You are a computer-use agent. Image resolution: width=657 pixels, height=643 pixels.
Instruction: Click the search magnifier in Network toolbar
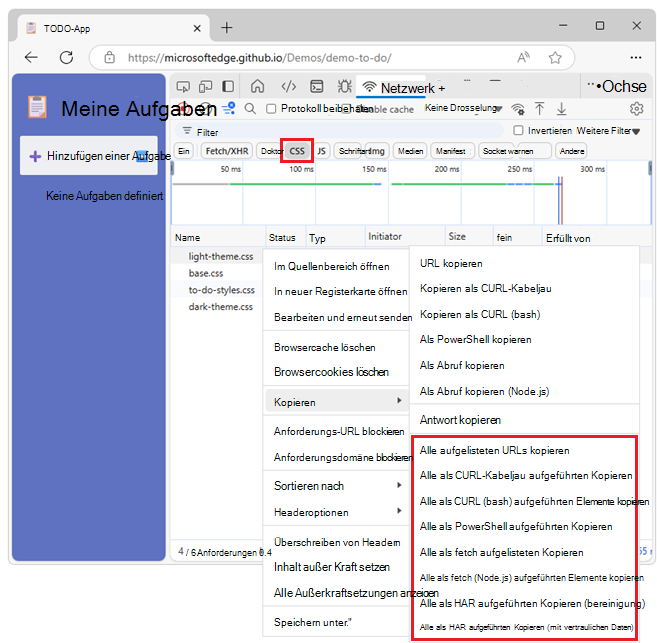[x=250, y=109]
